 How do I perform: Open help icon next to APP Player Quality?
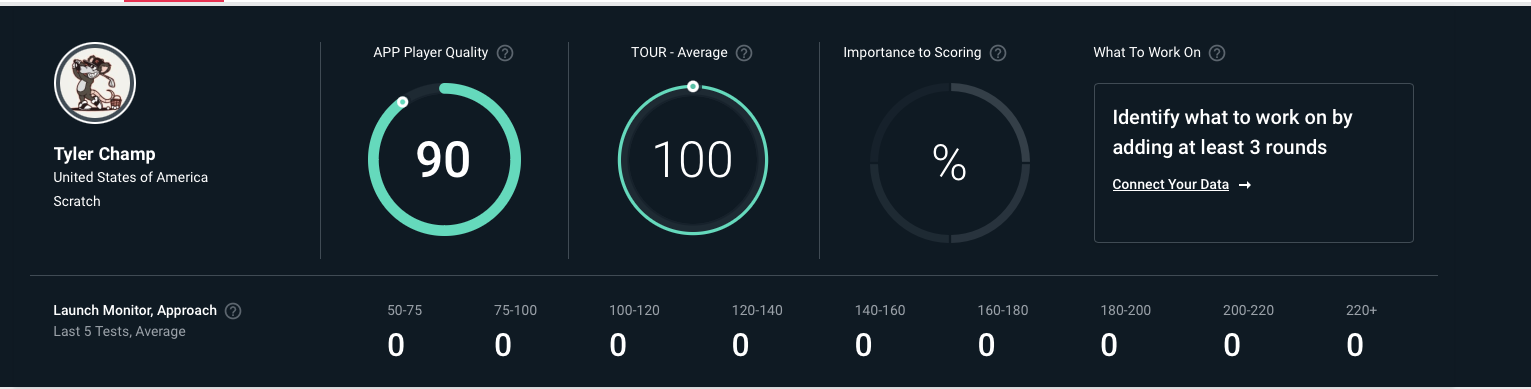505,53
